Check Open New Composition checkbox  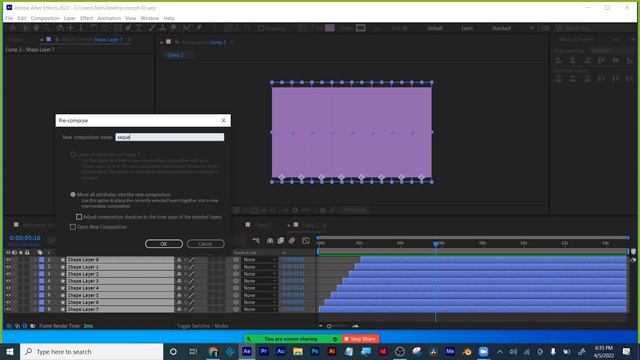73,227
